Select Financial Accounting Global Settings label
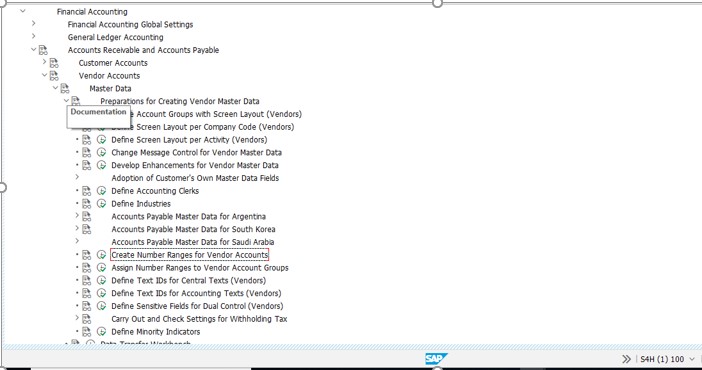The height and width of the screenshot is (370, 702). pyautogui.click(x=130, y=24)
